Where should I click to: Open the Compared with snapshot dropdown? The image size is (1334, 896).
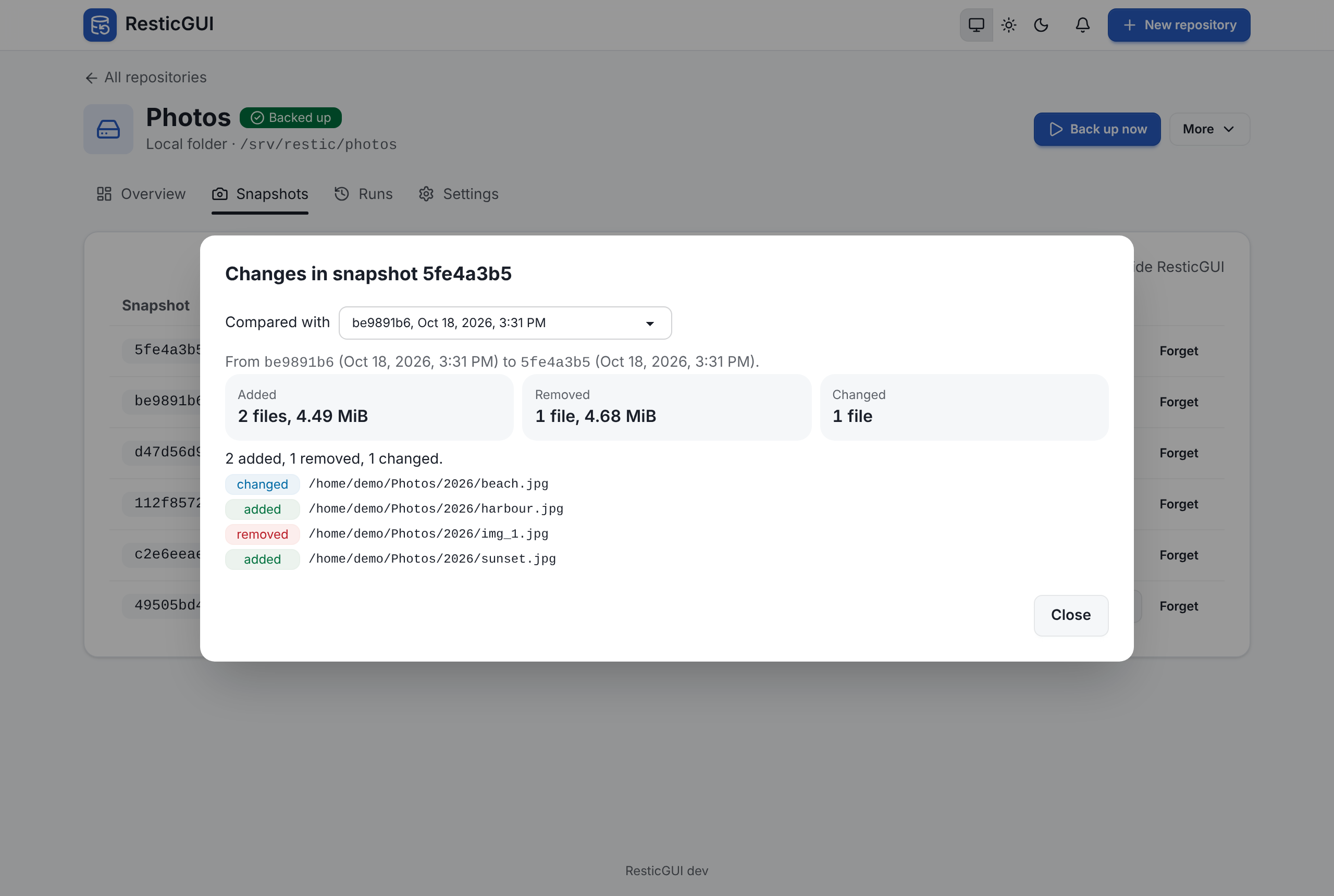(505, 323)
